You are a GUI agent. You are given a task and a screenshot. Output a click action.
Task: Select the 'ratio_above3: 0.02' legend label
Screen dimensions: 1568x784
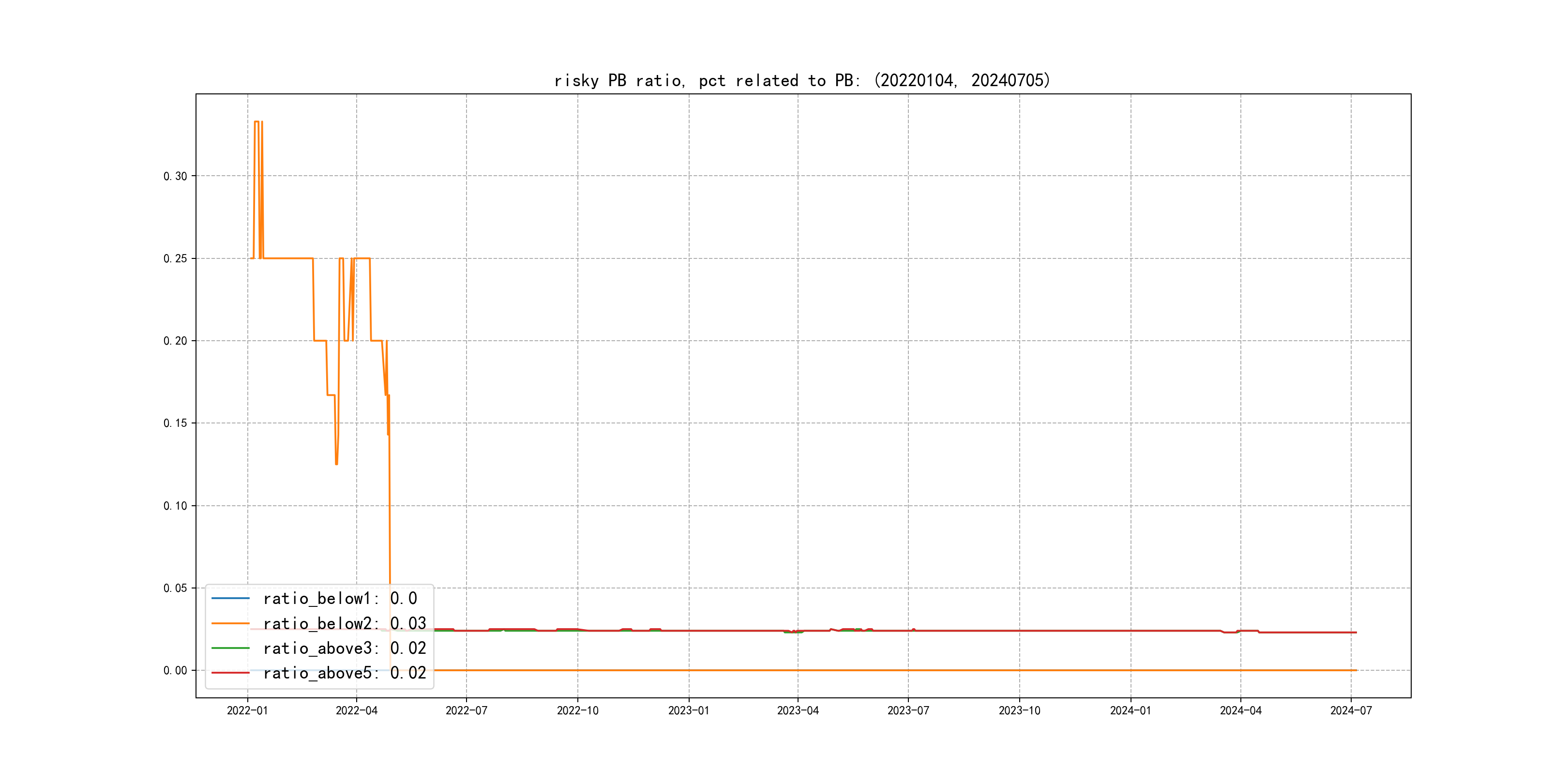click(345, 648)
